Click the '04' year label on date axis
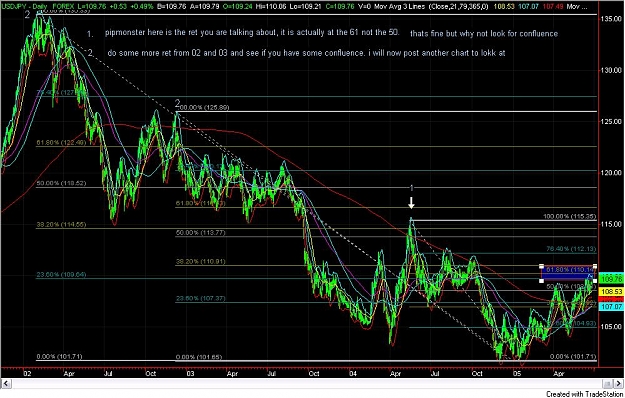The image size is (625, 398). tap(354, 374)
